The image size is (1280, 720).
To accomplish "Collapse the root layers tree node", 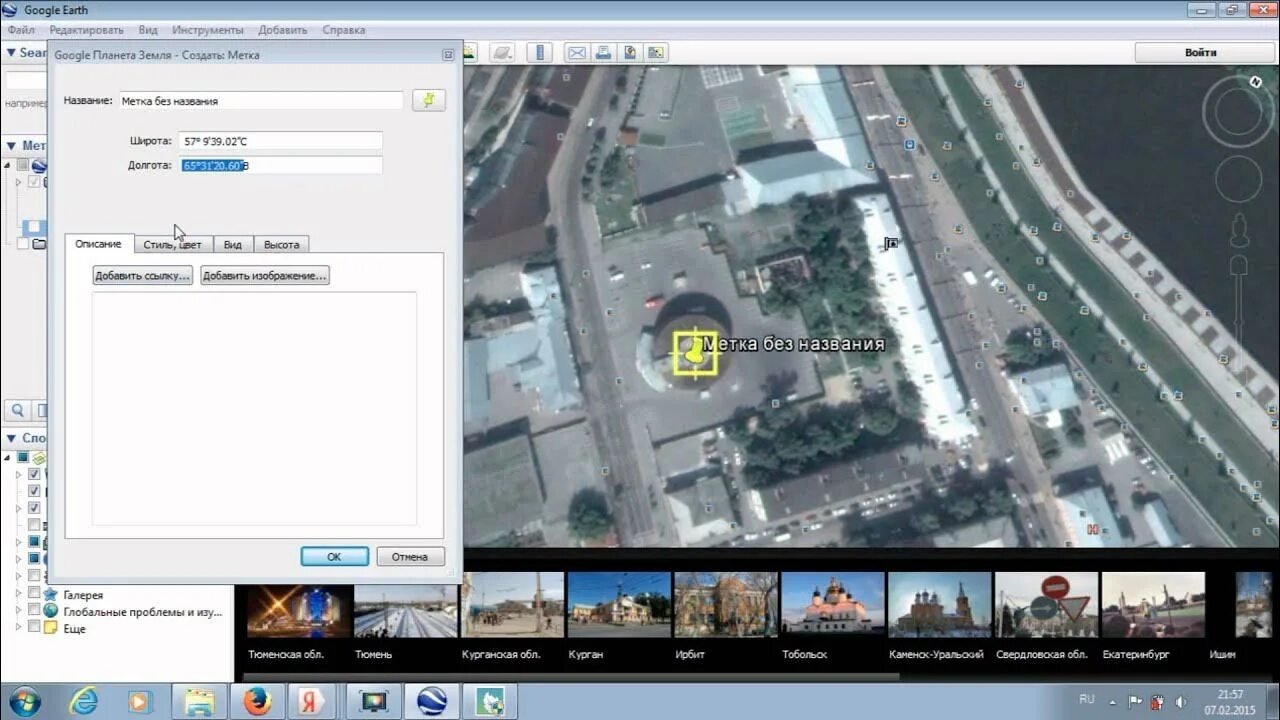I will [x=9, y=457].
